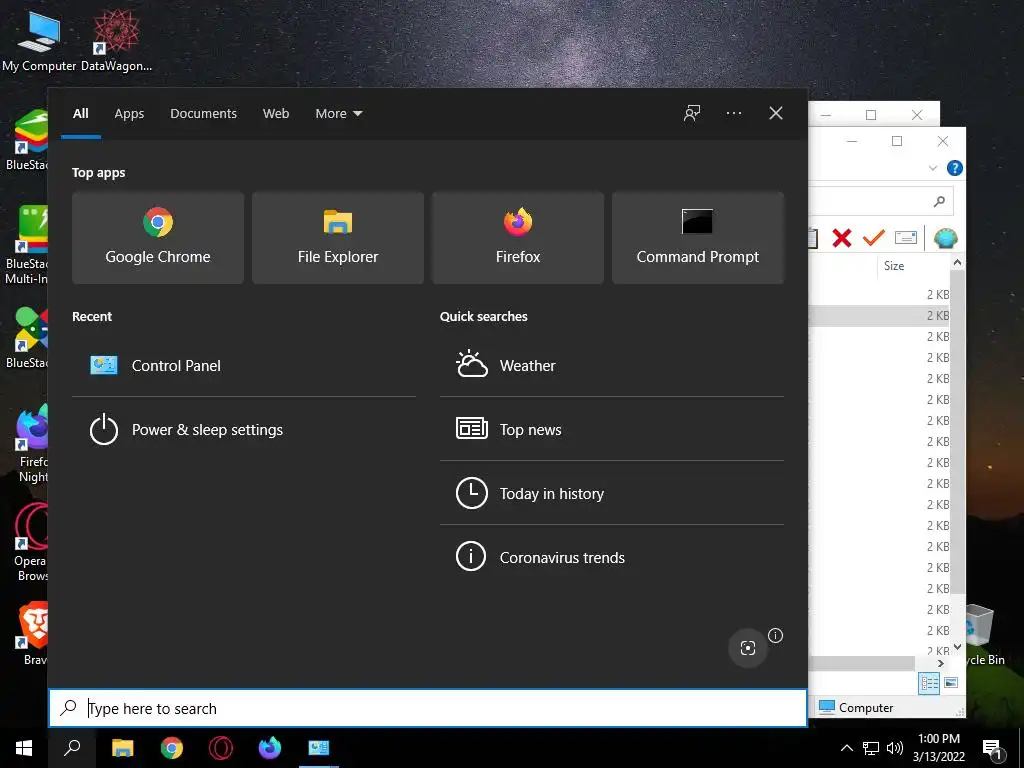Switch to the Apps search tab
The width and height of the screenshot is (1024, 768).
129,114
